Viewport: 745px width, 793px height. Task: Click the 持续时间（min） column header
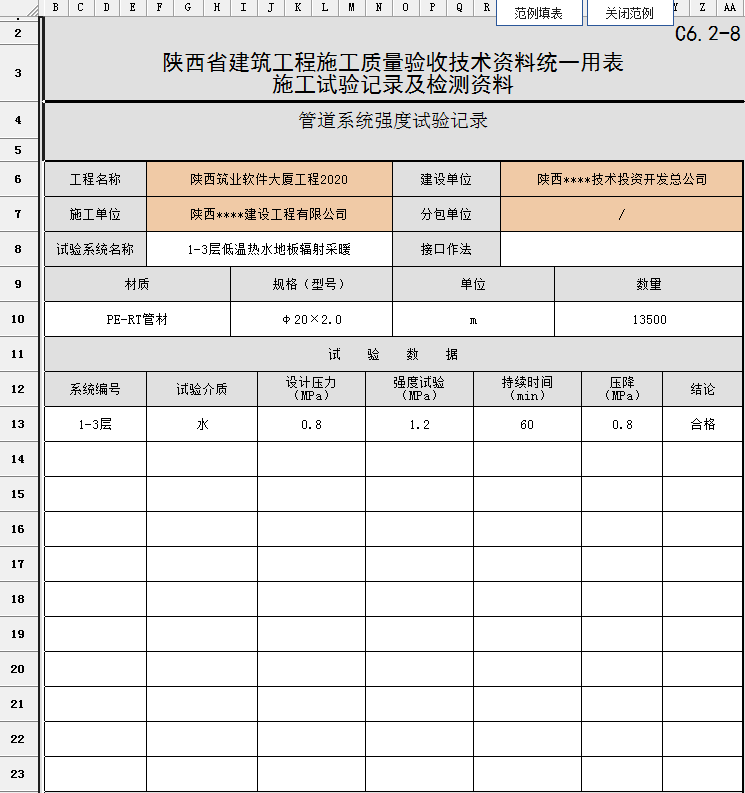coord(527,389)
